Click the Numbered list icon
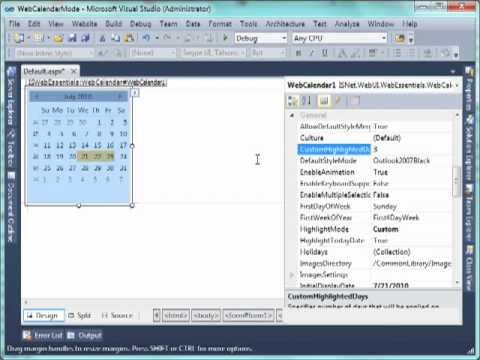 397,53
